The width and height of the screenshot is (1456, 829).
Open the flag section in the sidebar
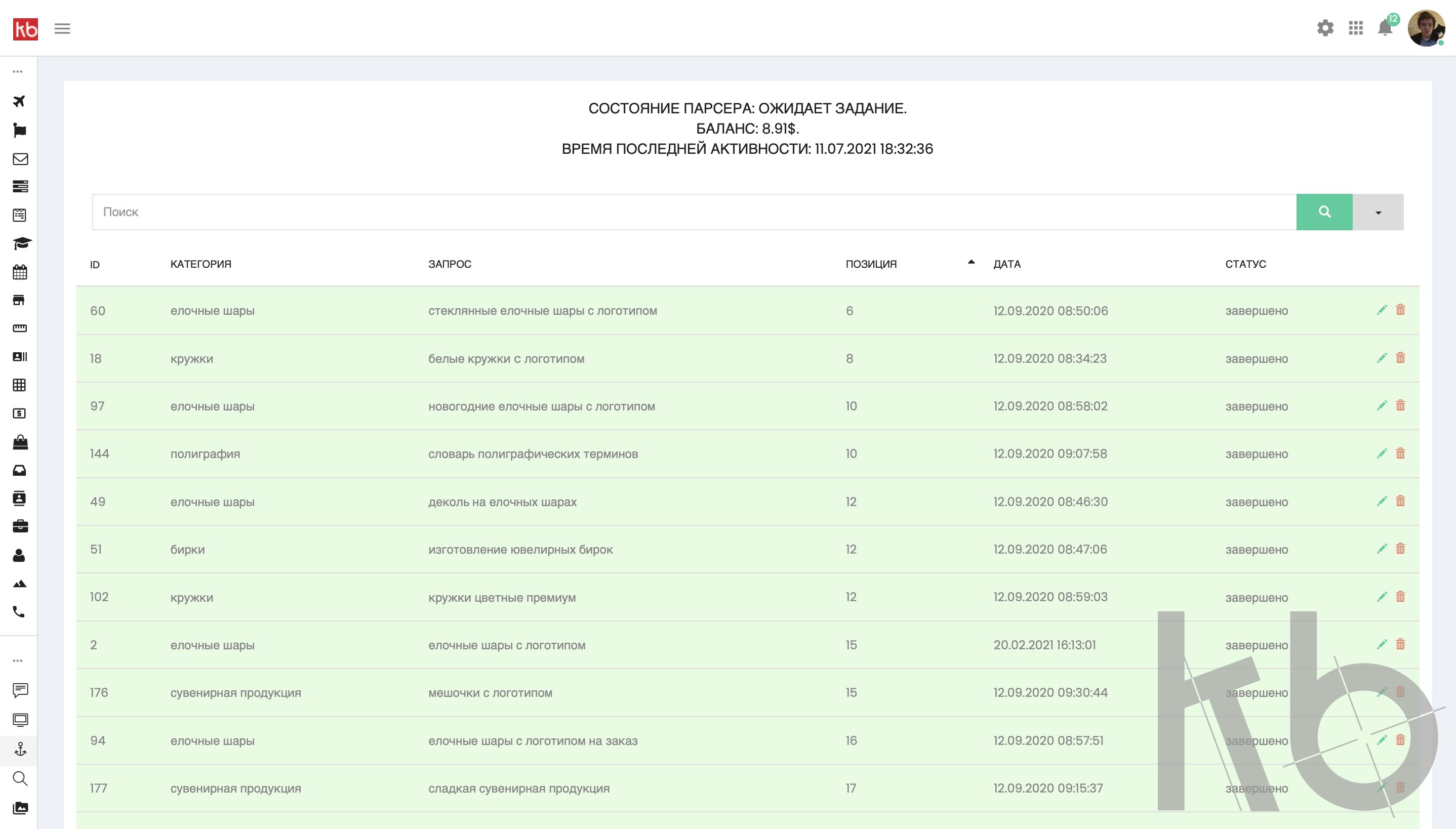tap(19, 131)
